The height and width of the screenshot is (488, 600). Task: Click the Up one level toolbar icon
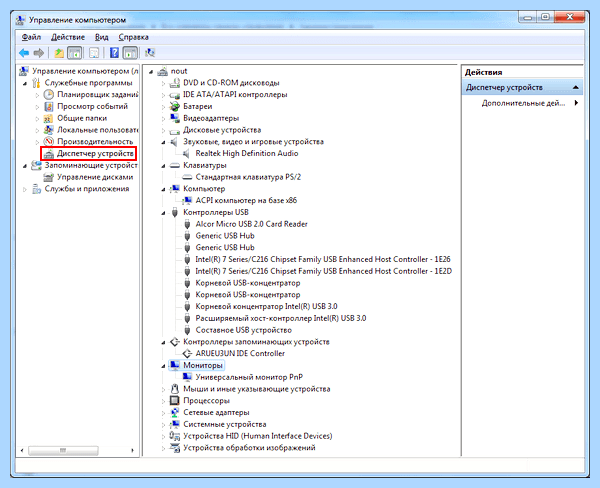pos(59,53)
